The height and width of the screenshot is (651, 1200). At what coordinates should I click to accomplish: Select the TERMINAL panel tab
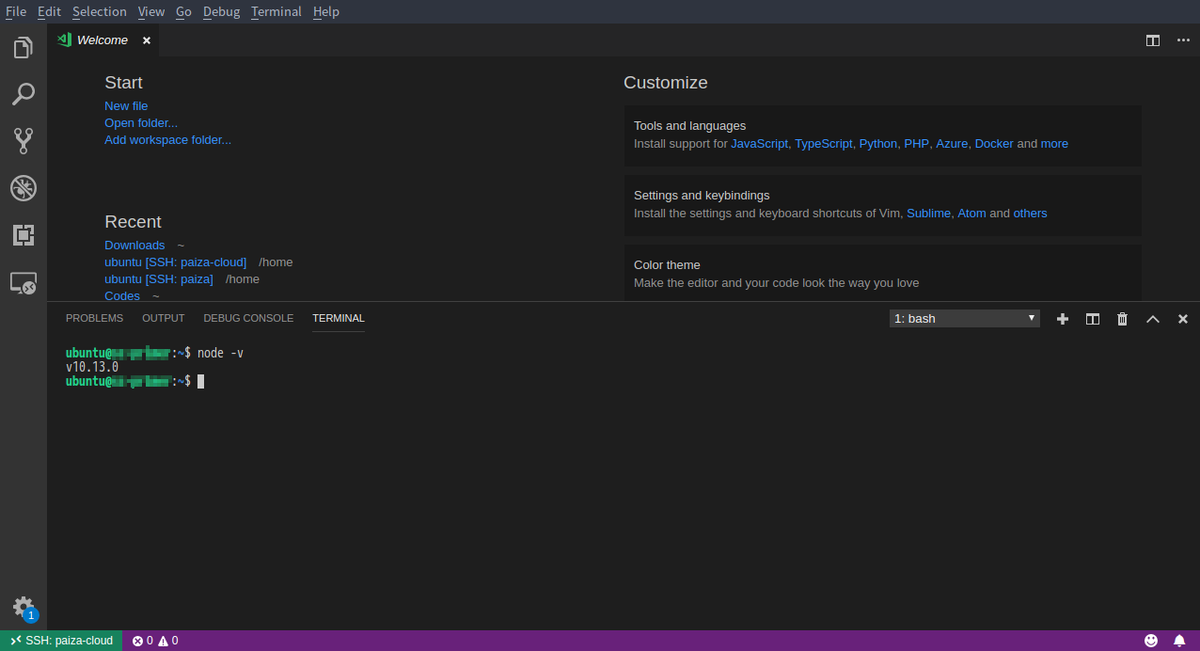pyautogui.click(x=338, y=318)
